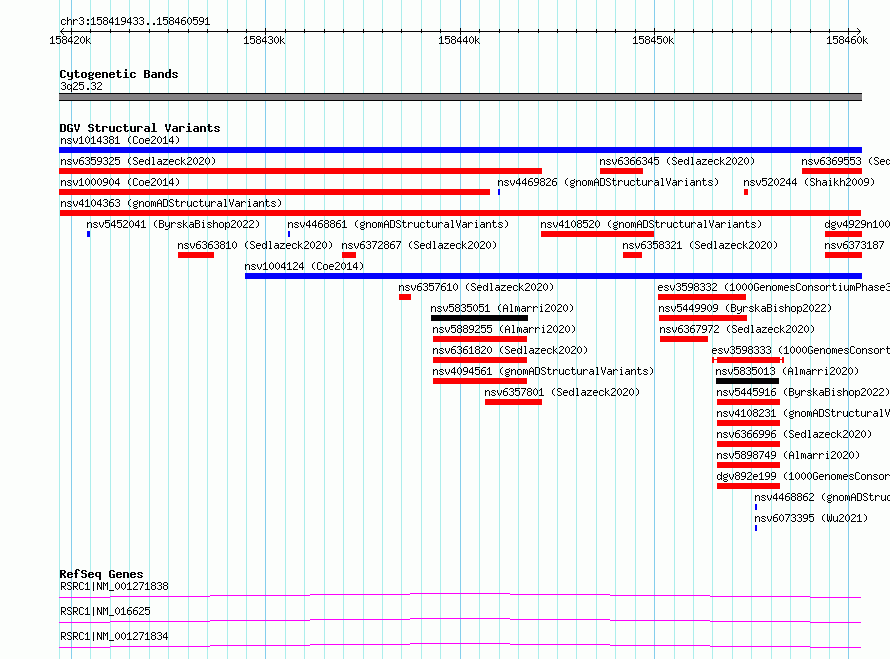The width and height of the screenshot is (890, 659).
Task: Open the nsv5898749 (Almarri2020) variant
Action: coord(788,455)
